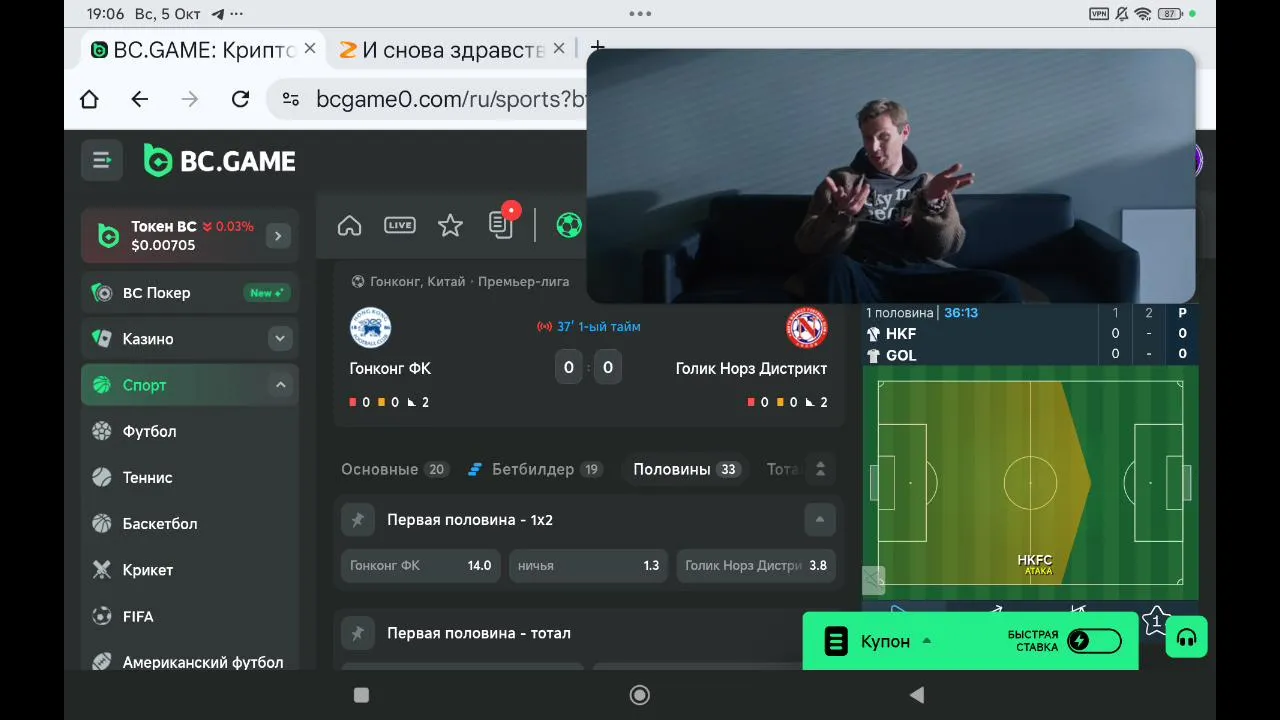Click the star badge with 1
Image resolution: width=1280 pixels, height=720 pixels.
1156,621
